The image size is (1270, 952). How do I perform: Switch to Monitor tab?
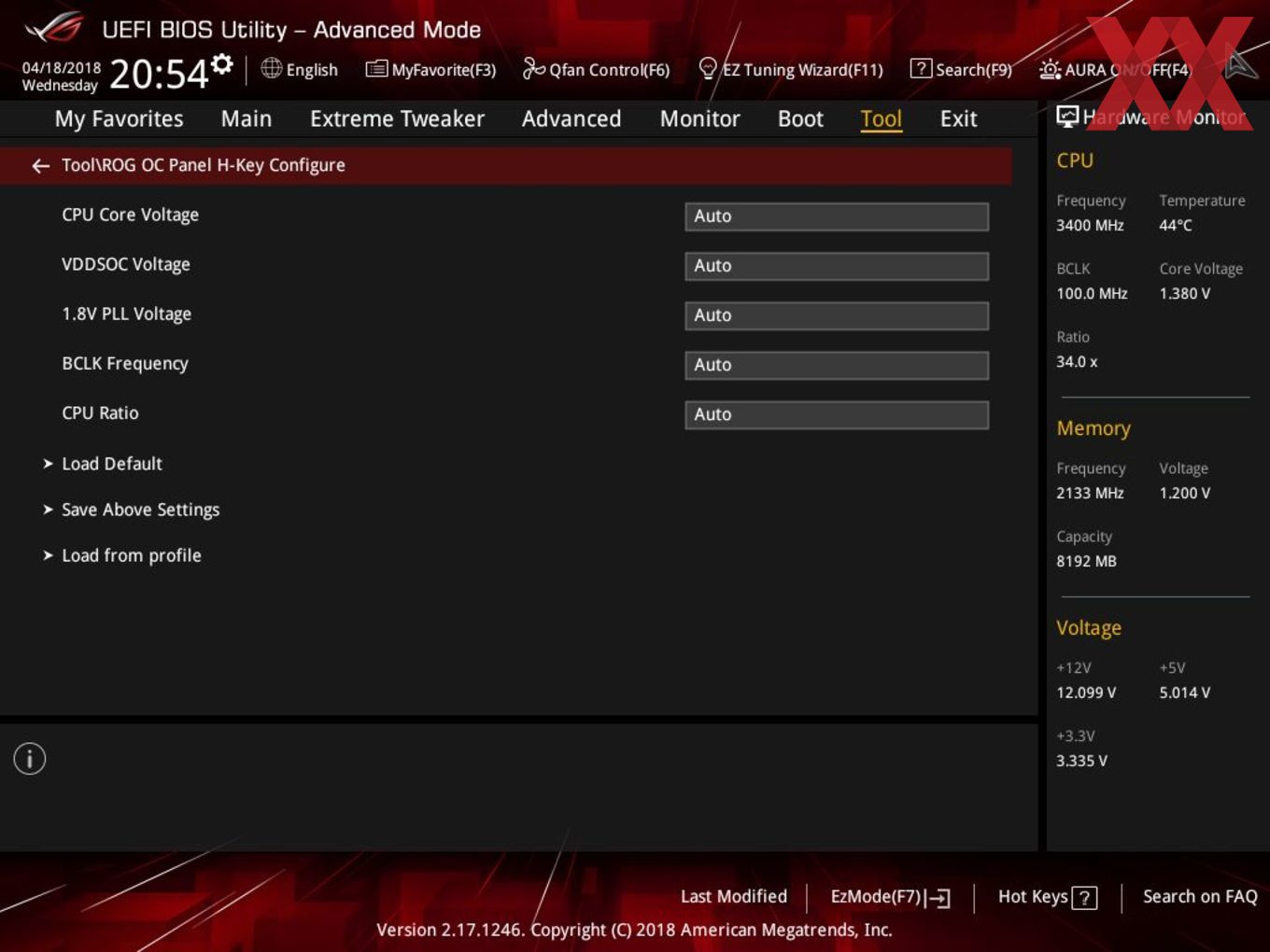[699, 119]
